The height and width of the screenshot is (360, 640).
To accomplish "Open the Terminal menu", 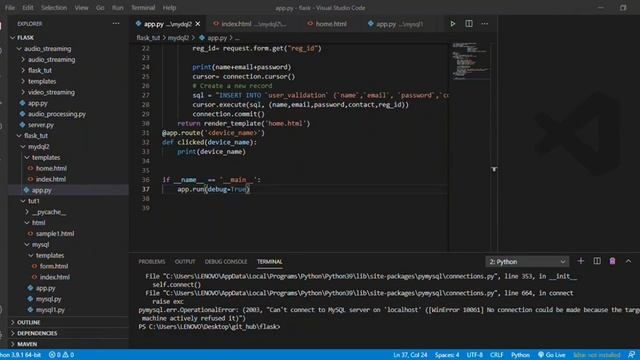I will (x=143, y=8).
